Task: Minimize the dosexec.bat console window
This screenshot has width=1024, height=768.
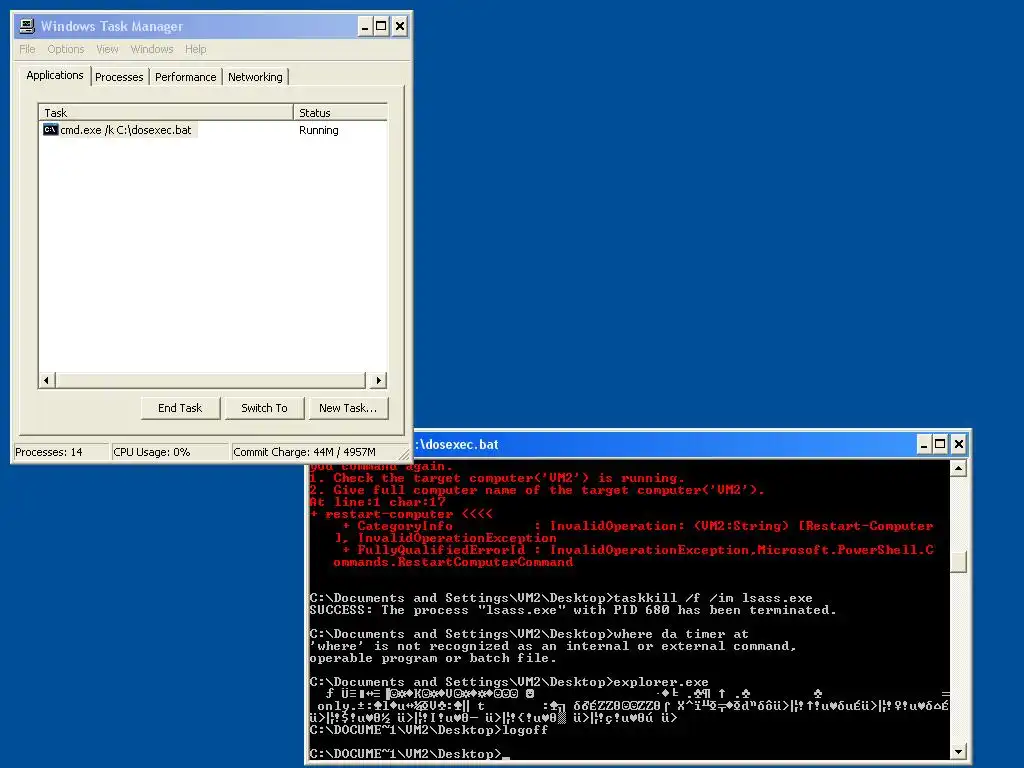Action: (x=923, y=445)
